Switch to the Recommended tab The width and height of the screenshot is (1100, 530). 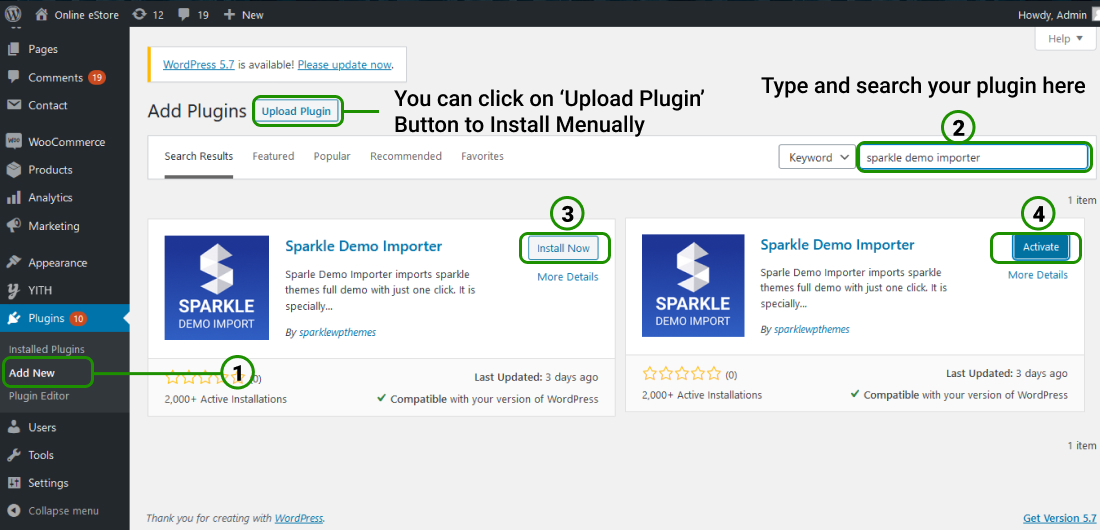click(405, 157)
